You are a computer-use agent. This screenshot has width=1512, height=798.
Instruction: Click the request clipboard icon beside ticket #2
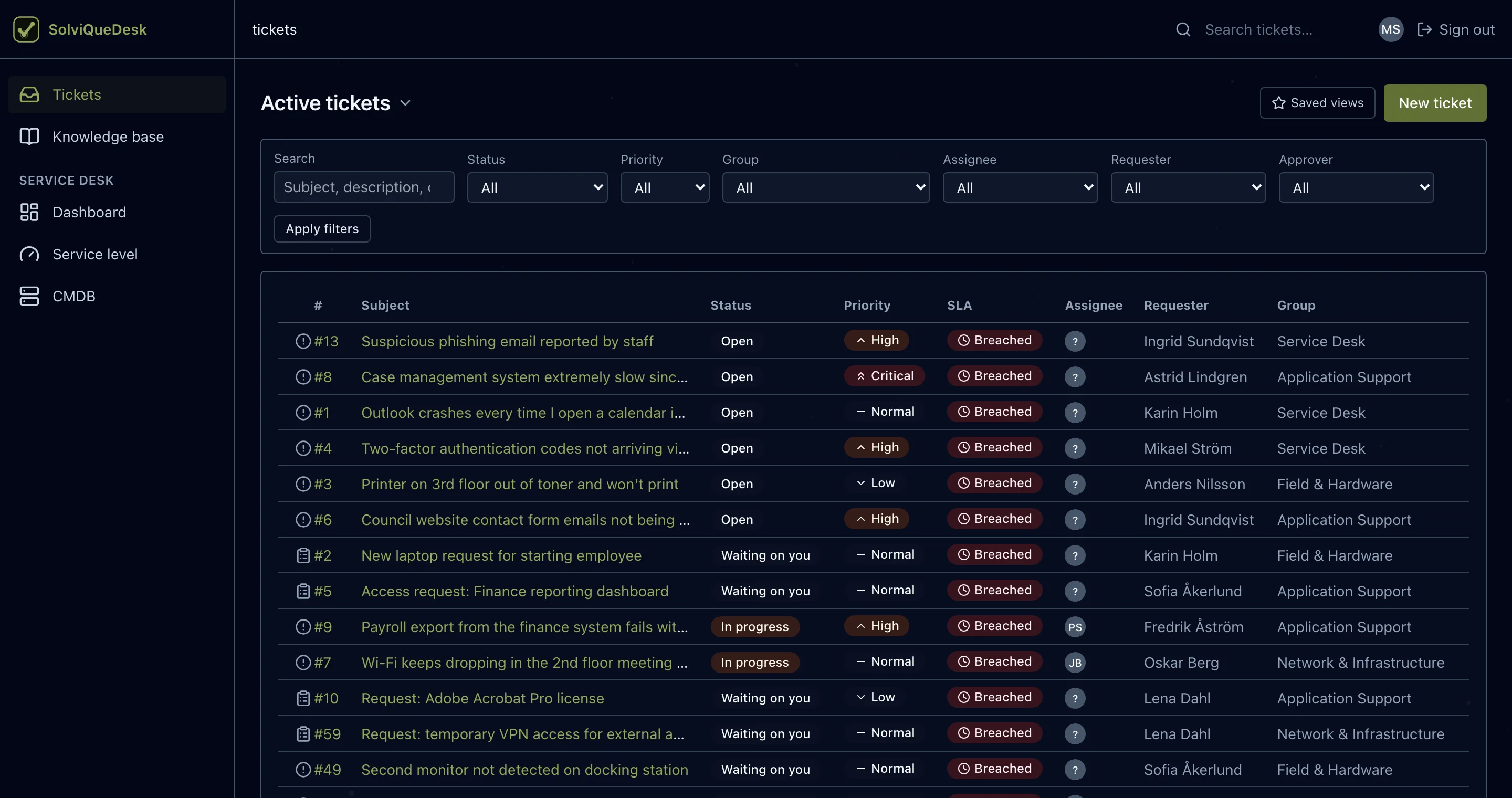[x=303, y=555]
